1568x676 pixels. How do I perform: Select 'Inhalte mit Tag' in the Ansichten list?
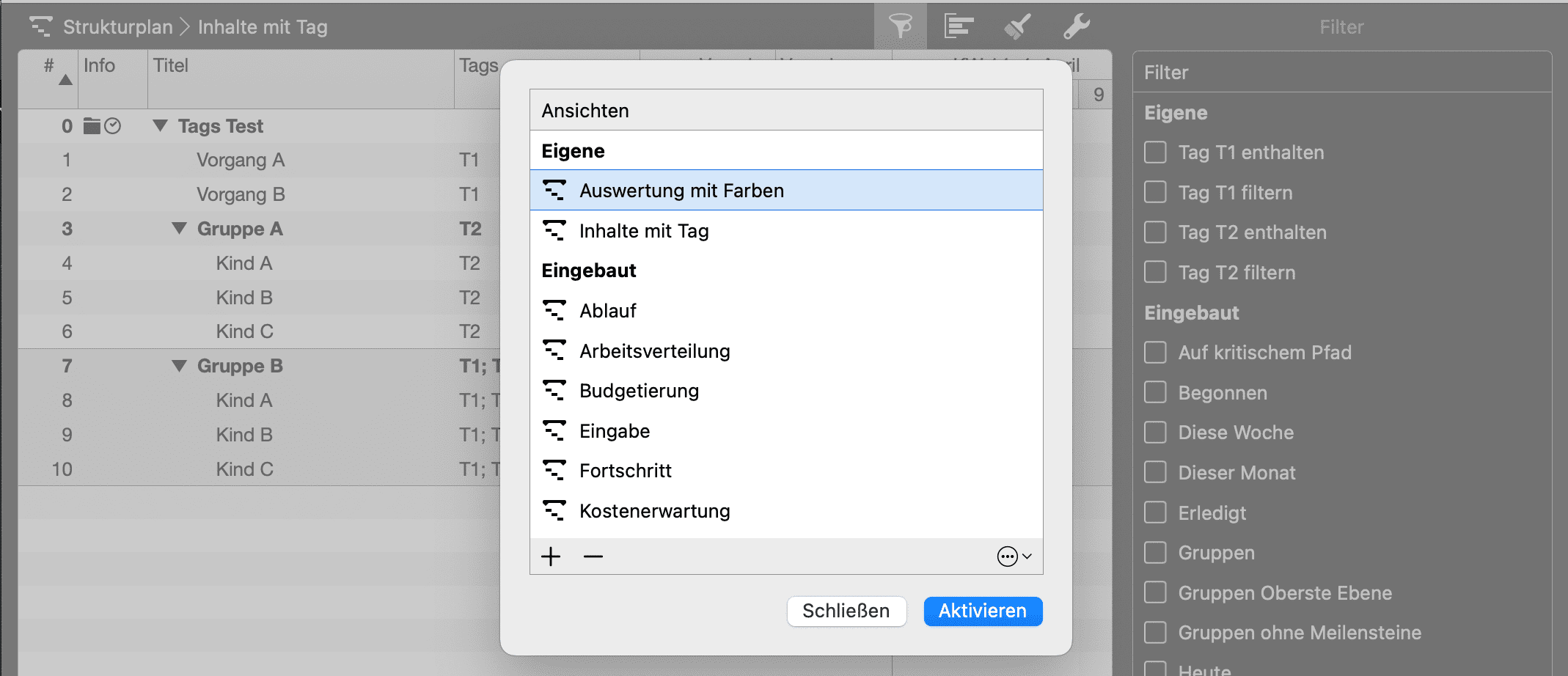(644, 231)
